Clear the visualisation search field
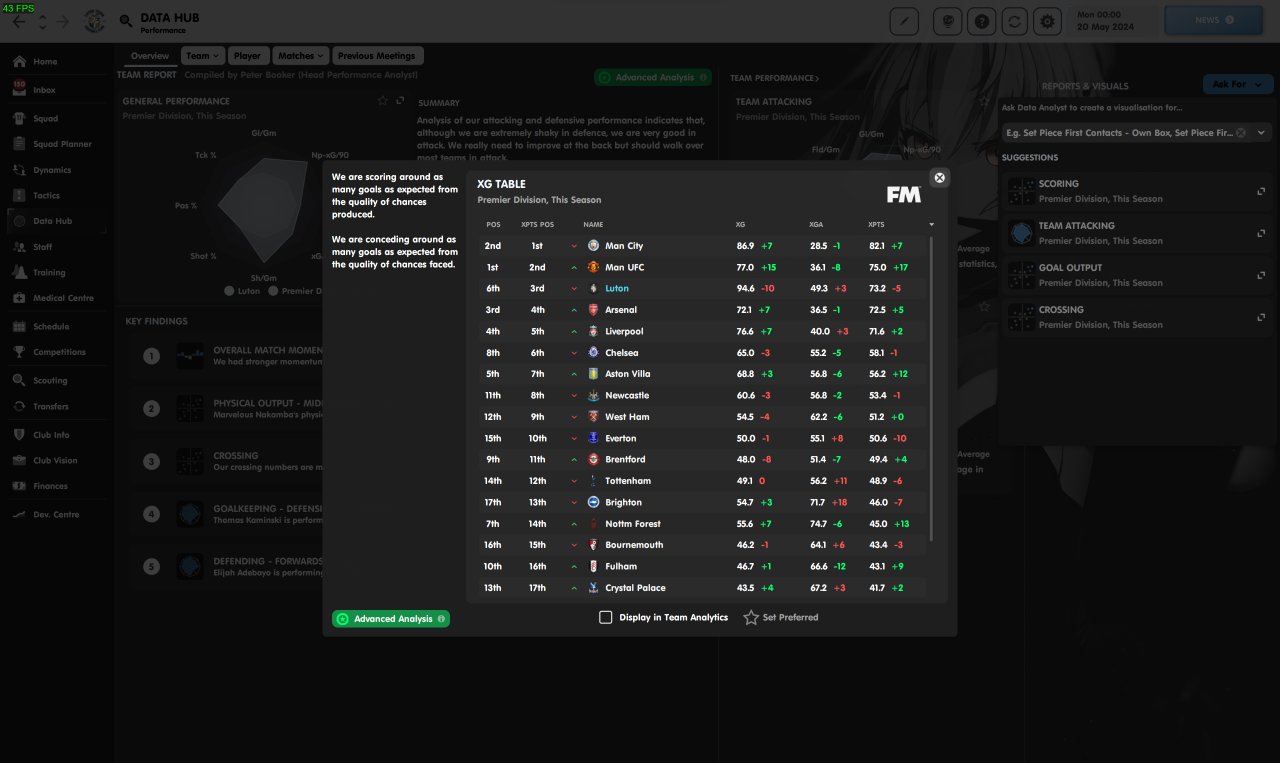The height and width of the screenshot is (763, 1280). pos(1241,132)
